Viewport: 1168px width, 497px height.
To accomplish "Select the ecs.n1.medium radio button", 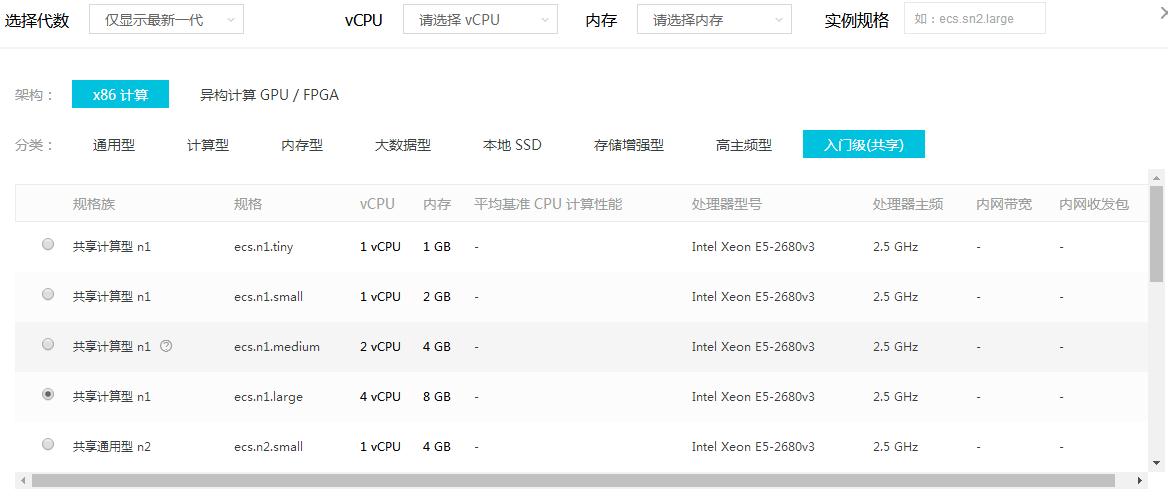I will [48, 344].
